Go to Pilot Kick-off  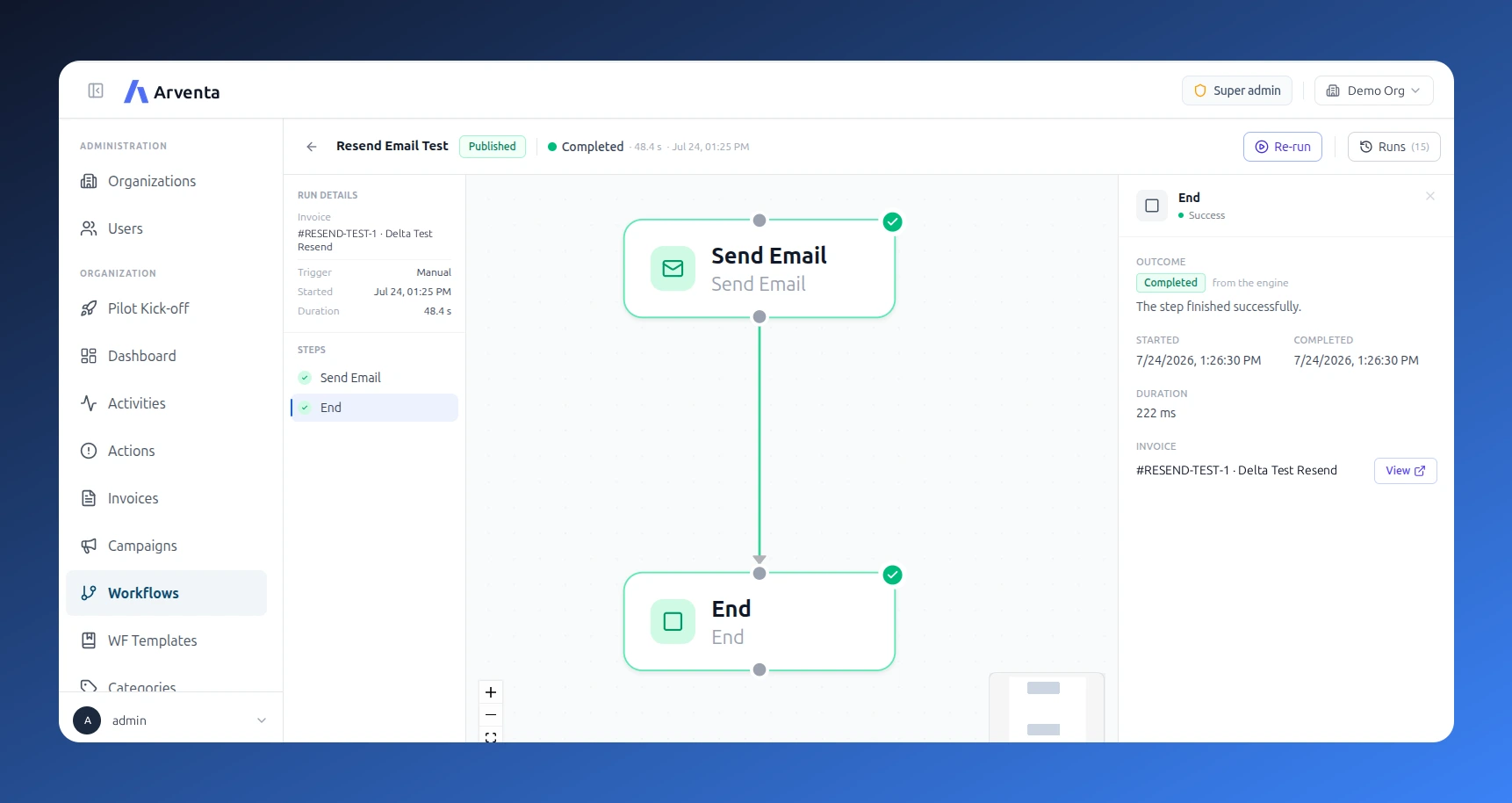pos(167,308)
